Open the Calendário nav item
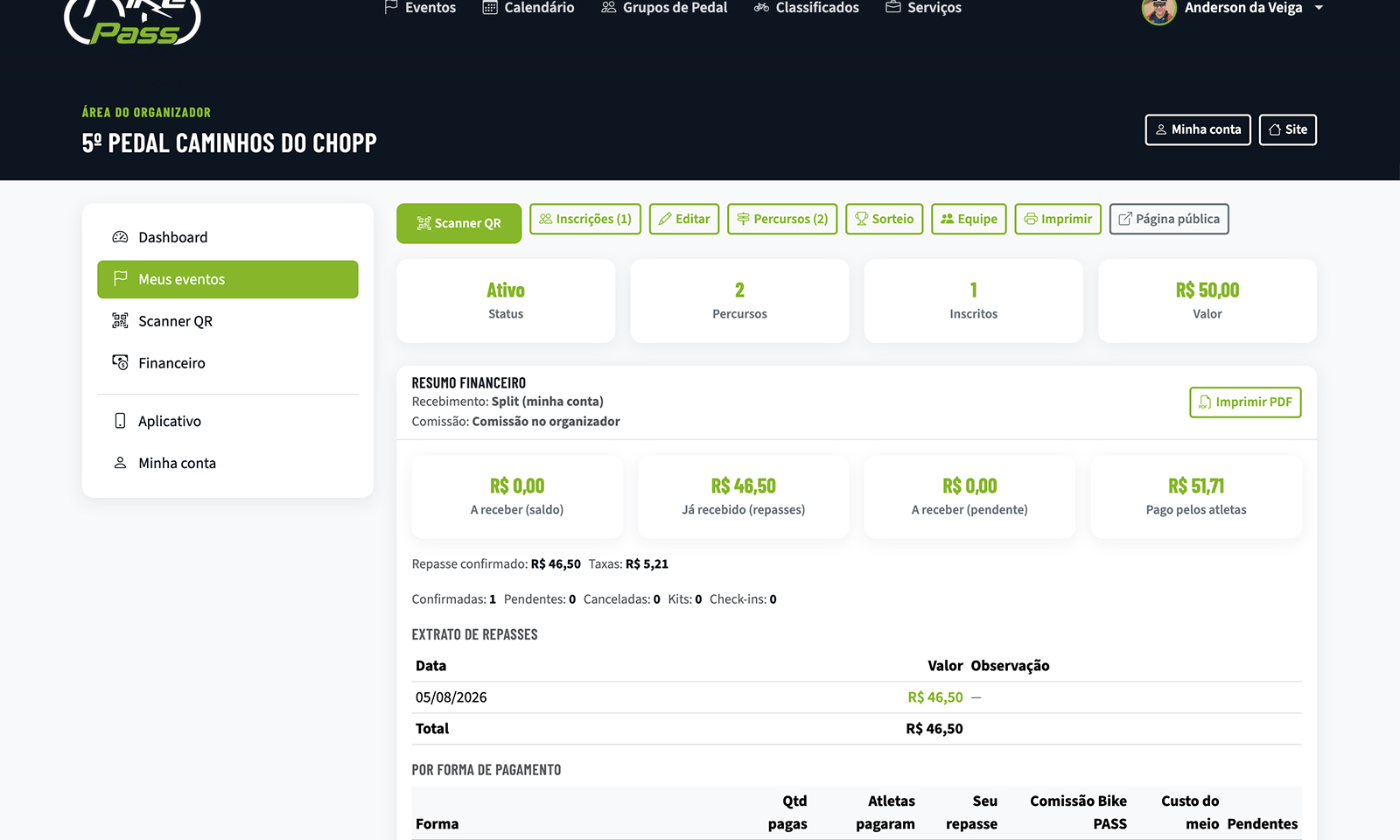Screen dimensions: 1400x840 [528, 8]
